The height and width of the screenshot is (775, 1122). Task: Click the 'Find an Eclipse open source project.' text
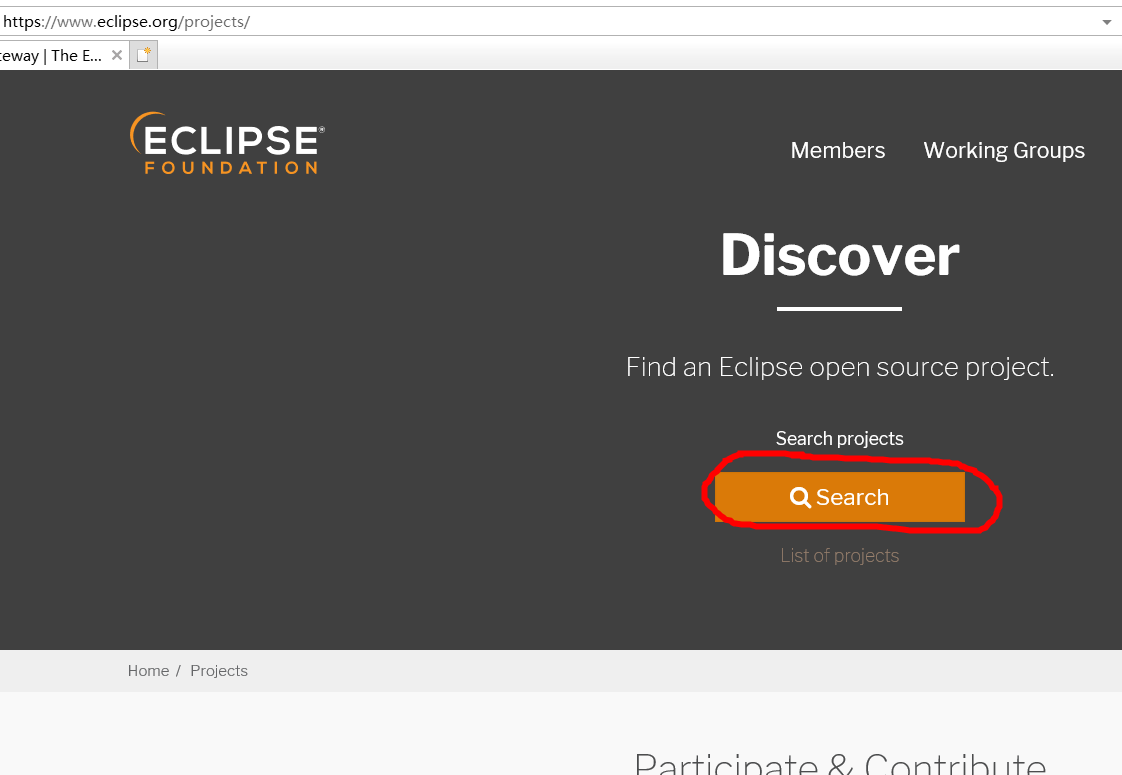839,367
